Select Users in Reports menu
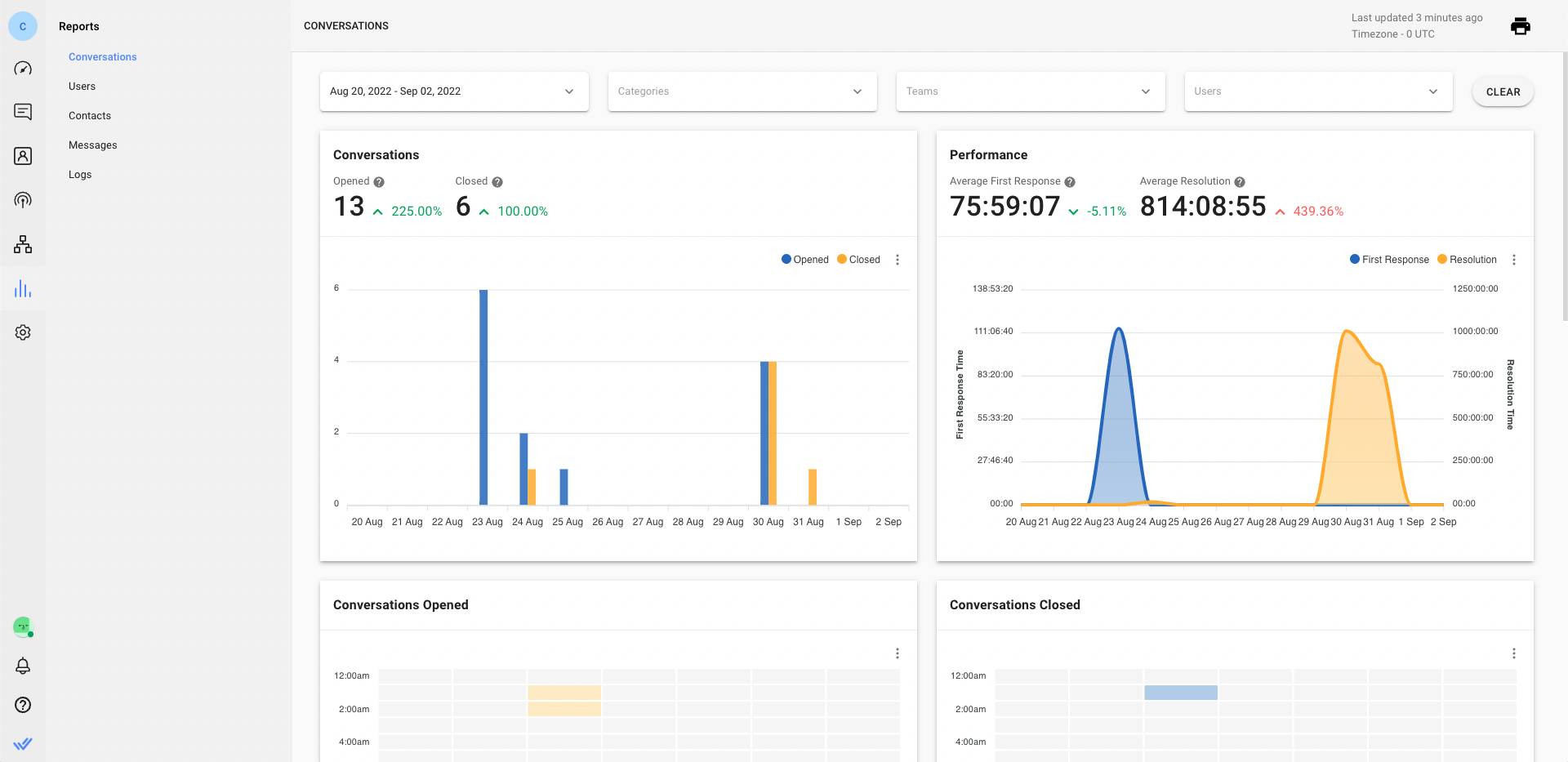Screen dimensions: 1568x762 coord(82,87)
